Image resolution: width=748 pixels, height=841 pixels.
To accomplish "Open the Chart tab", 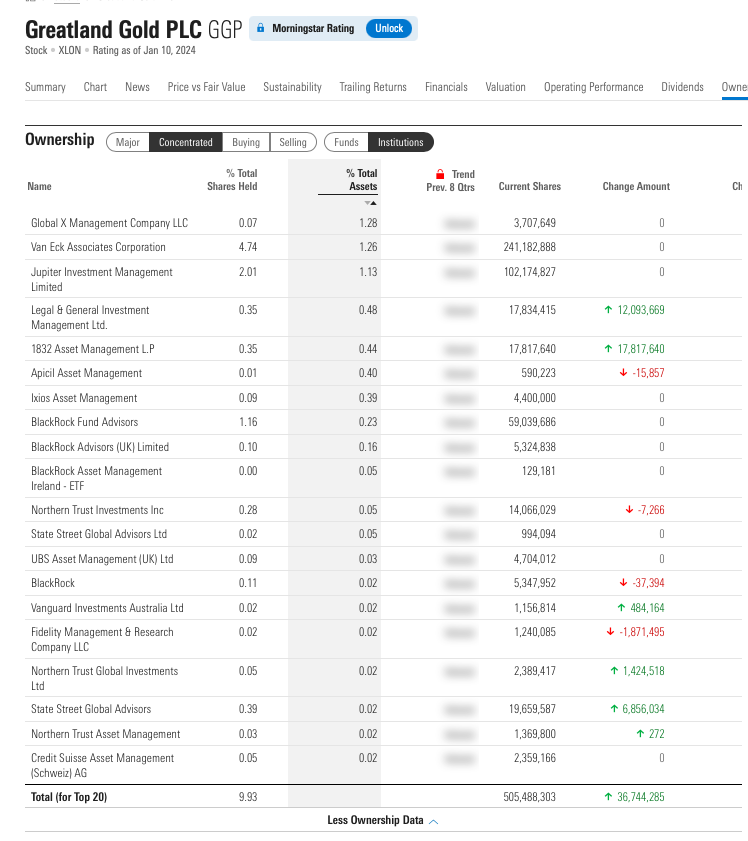I will coord(95,87).
